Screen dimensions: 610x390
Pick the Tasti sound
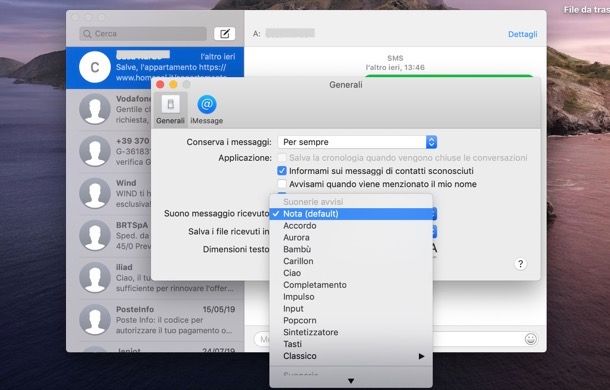pyautogui.click(x=351, y=344)
